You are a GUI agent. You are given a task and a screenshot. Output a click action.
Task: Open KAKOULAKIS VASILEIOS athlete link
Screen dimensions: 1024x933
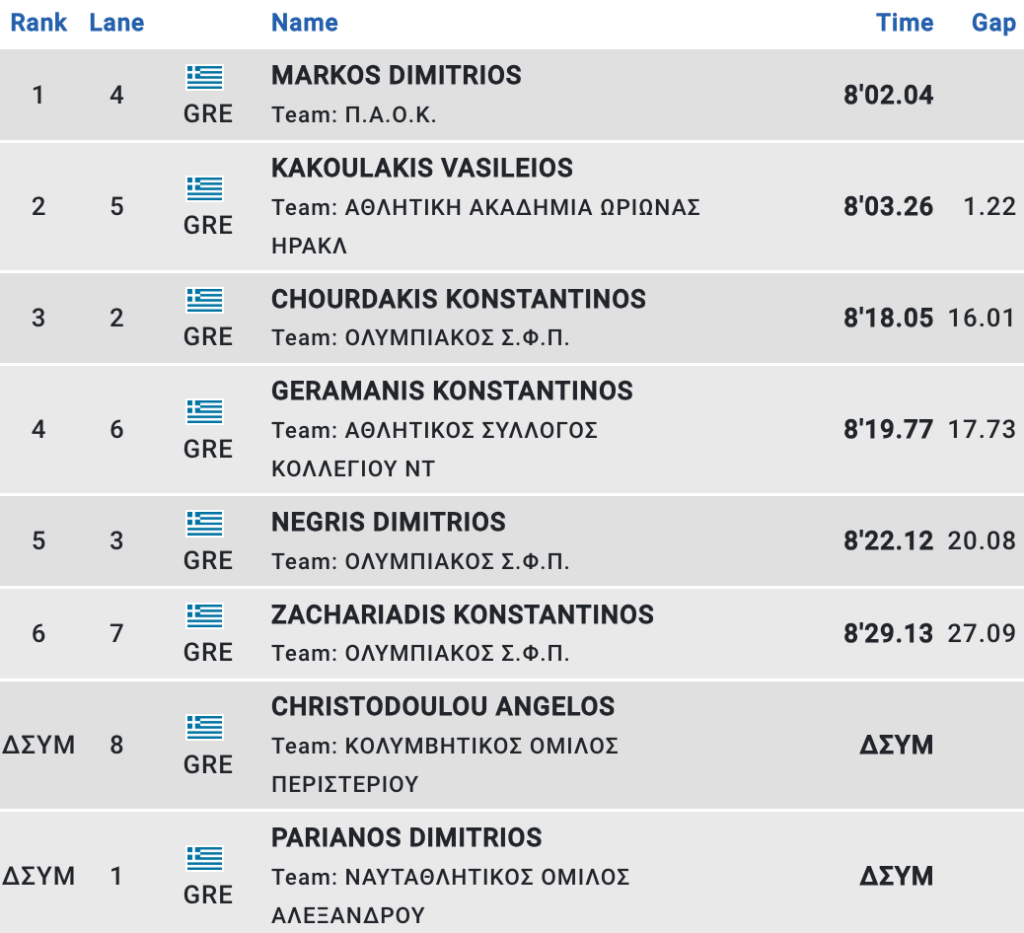tap(422, 168)
